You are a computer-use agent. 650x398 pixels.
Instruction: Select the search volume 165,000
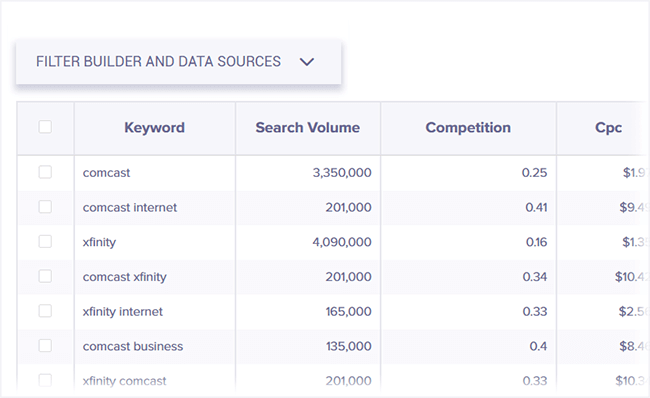348,312
